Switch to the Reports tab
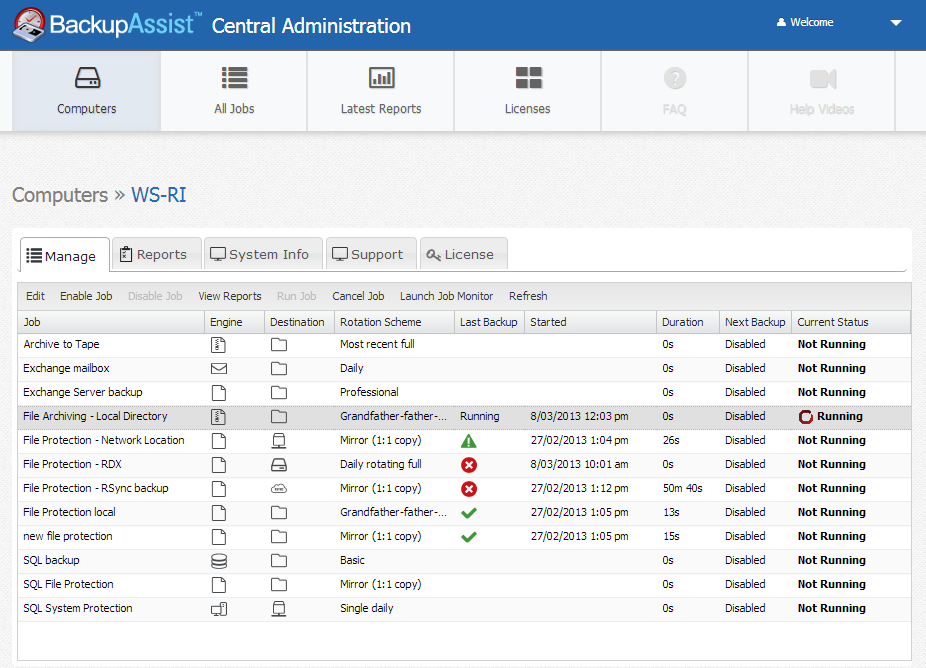The width and height of the screenshot is (926, 668). point(157,254)
